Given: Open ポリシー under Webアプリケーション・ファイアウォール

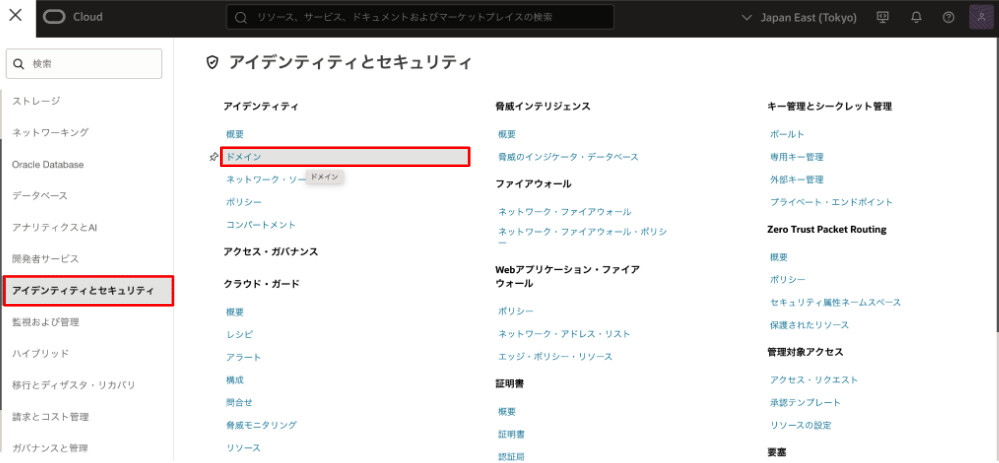Looking at the screenshot, I should tap(516, 311).
